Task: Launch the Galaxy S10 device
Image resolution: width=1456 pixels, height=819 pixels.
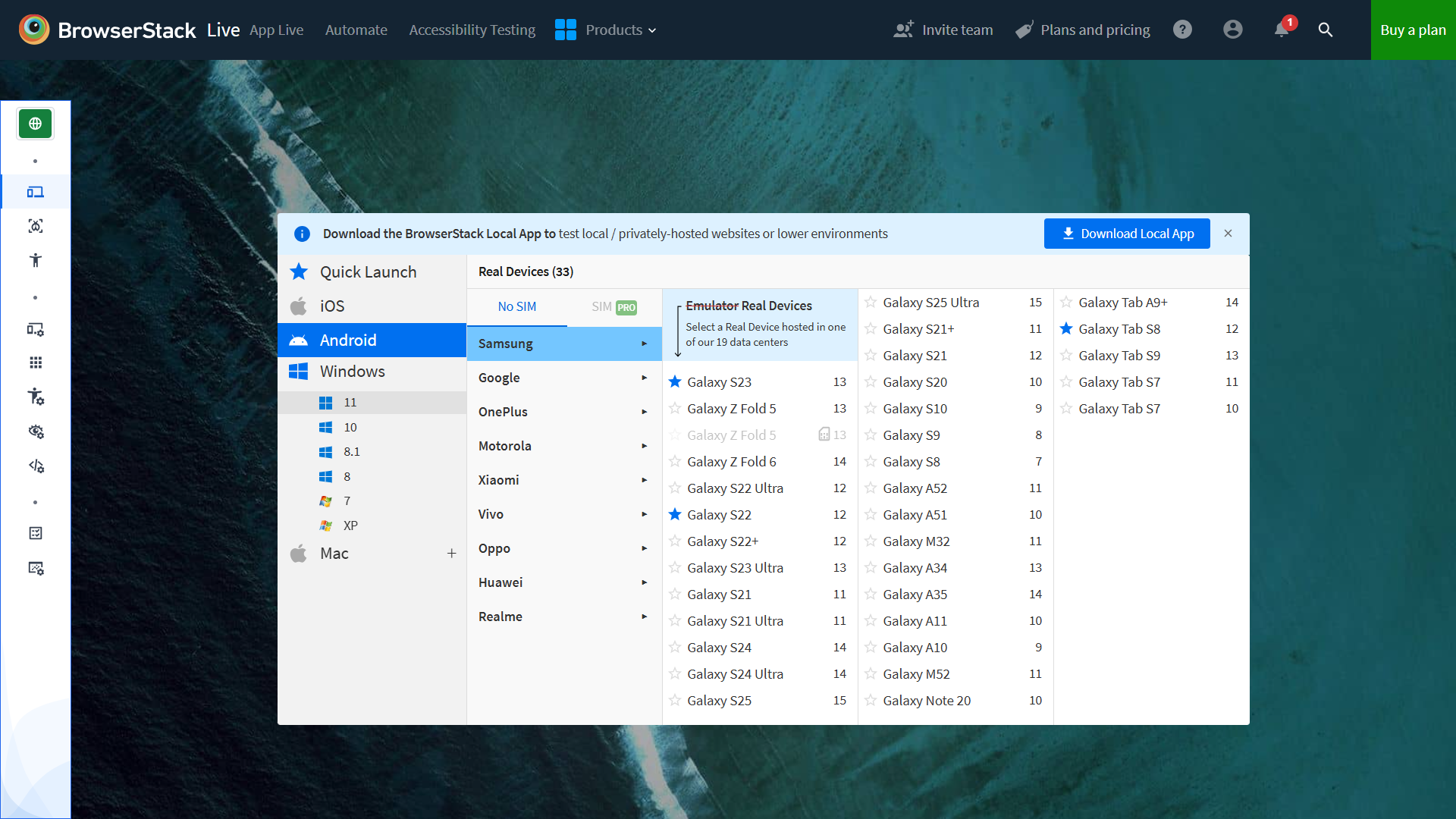Action: pyautogui.click(x=955, y=408)
